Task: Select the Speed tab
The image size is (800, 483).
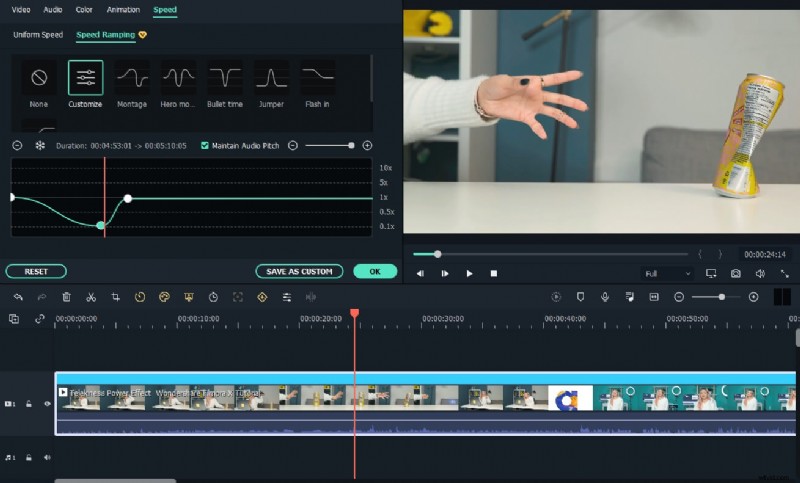Action: point(165,10)
